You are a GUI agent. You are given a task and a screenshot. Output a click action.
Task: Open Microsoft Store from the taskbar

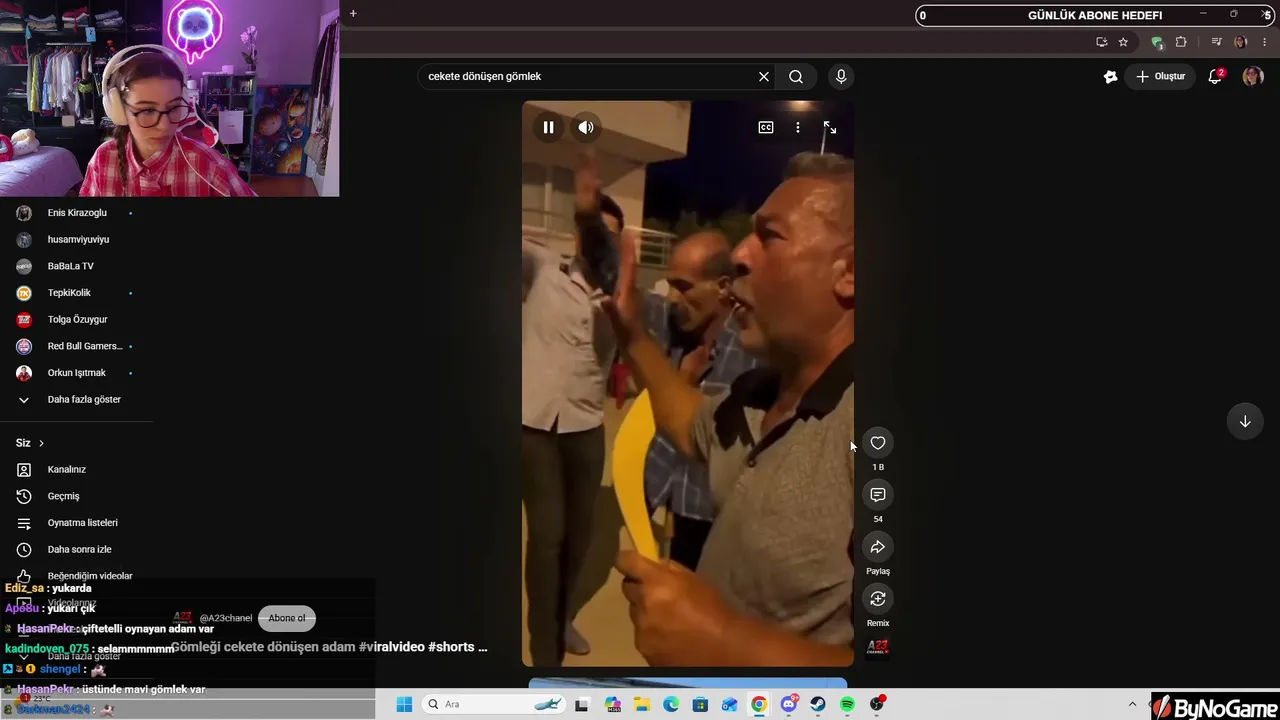[x=700, y=704]
